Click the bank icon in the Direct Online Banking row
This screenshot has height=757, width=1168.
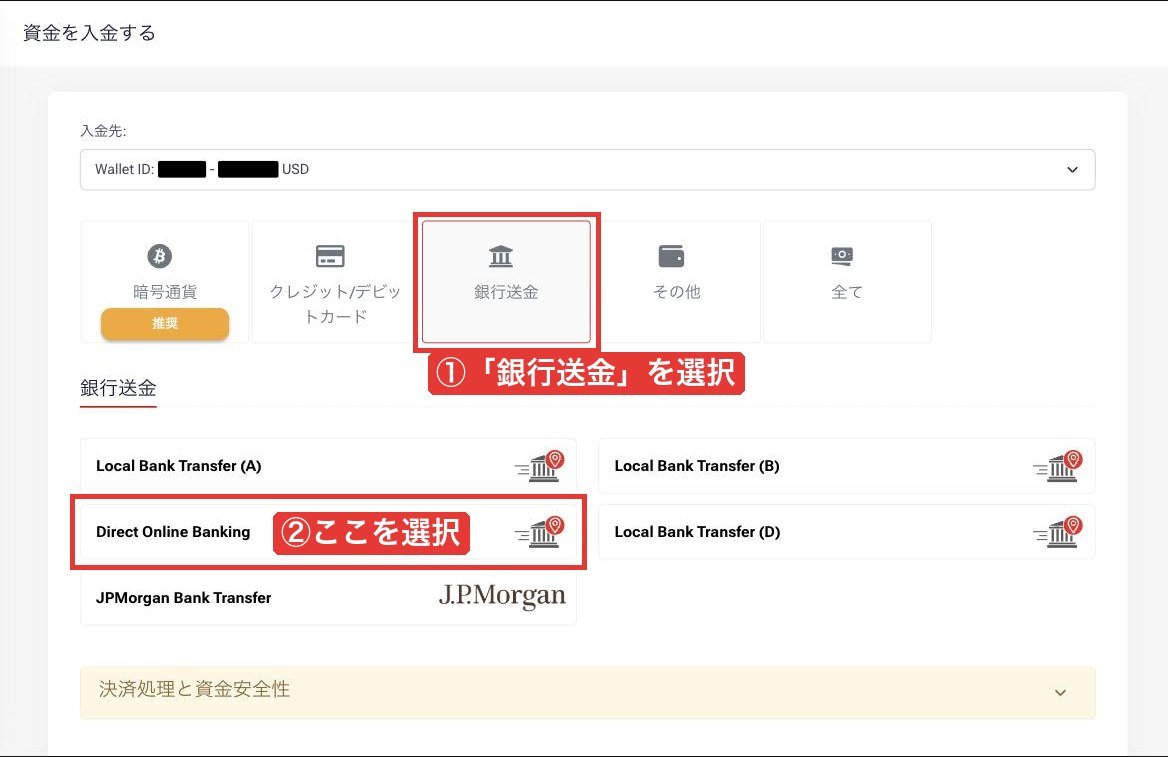(539, 532)
